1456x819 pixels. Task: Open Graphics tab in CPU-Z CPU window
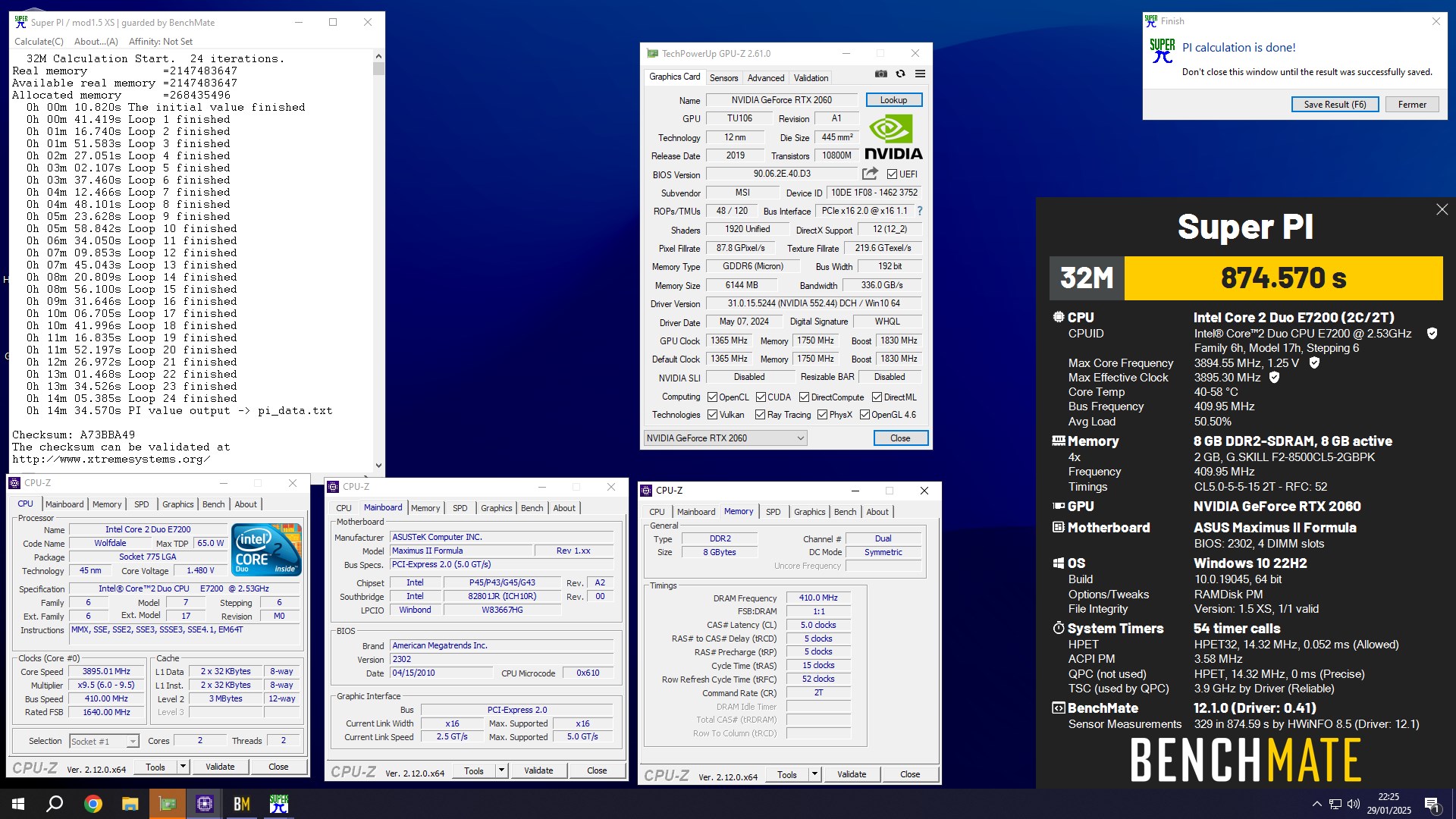(178, 504)
